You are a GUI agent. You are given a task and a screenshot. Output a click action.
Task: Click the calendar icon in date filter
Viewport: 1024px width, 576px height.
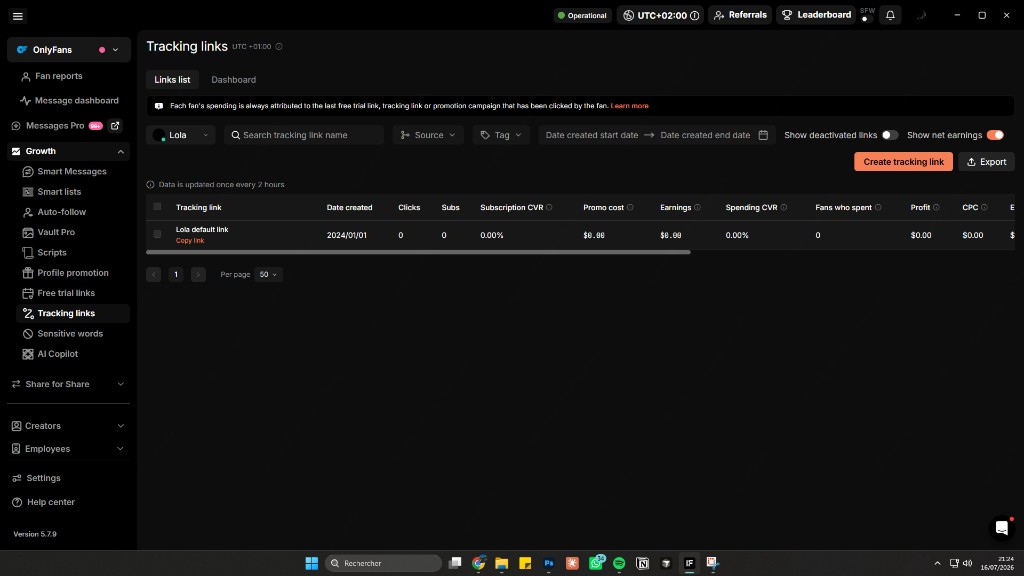pyautogui.click(x=763, y=135)
